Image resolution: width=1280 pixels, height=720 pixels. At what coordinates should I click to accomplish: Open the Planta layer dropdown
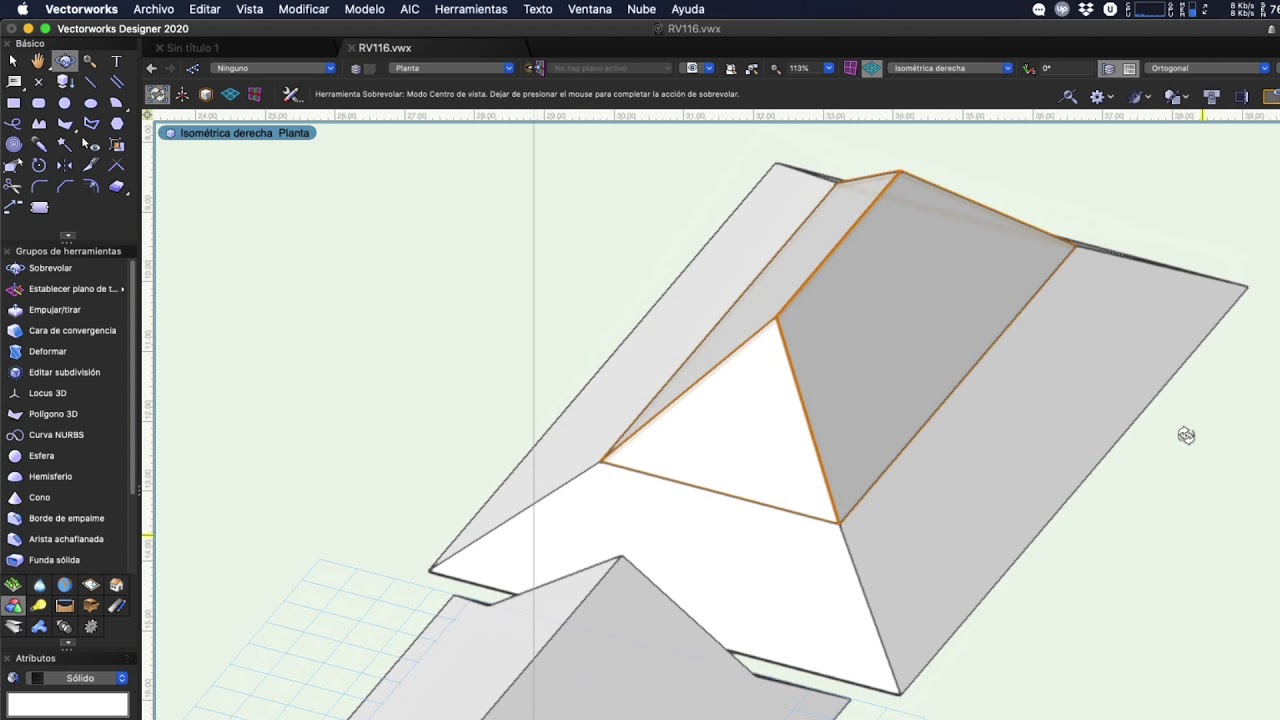pyautogui.click(x=452, y=68)
